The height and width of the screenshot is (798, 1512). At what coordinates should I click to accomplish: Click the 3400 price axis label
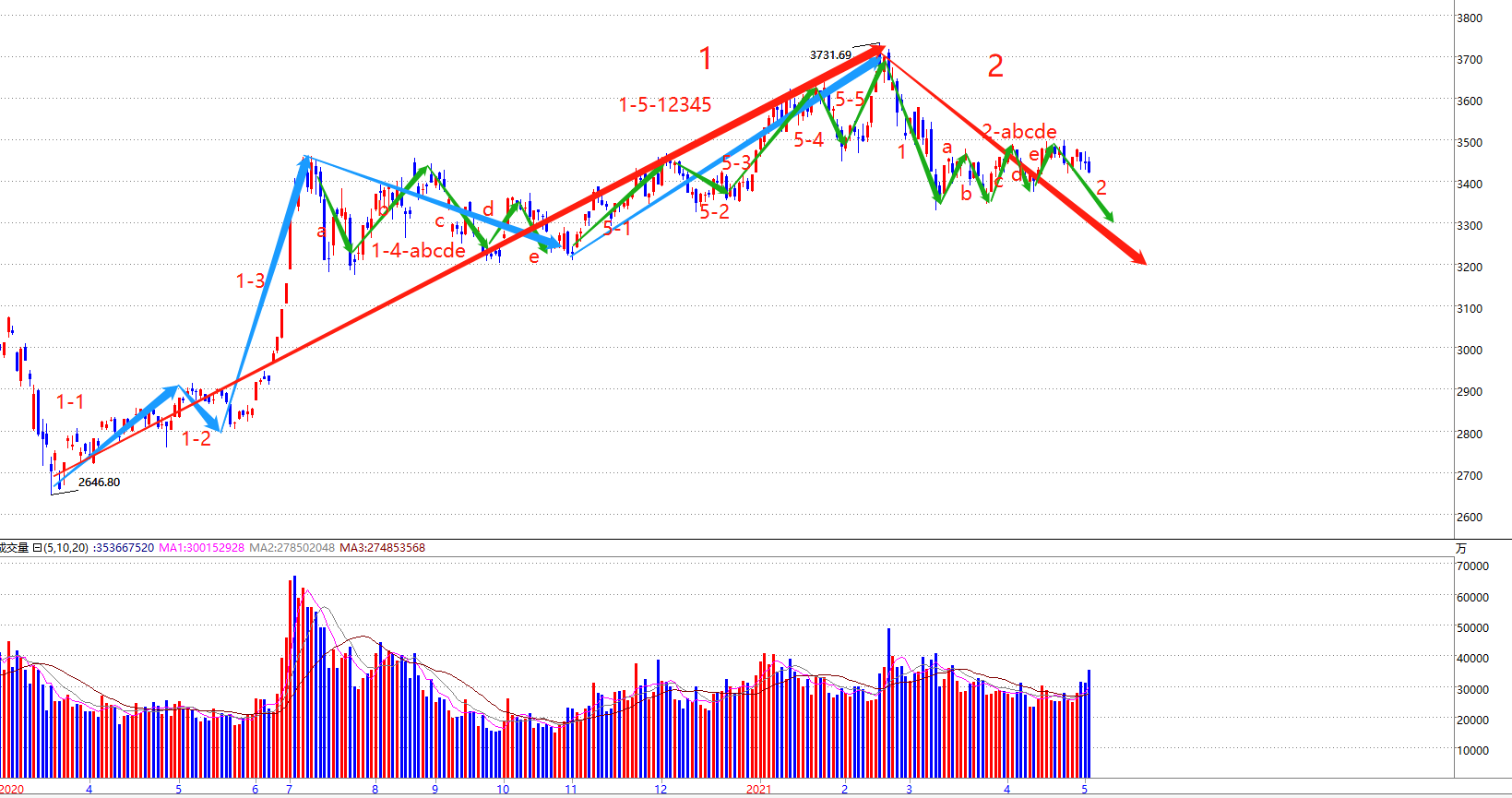[x=1470, y=185]
